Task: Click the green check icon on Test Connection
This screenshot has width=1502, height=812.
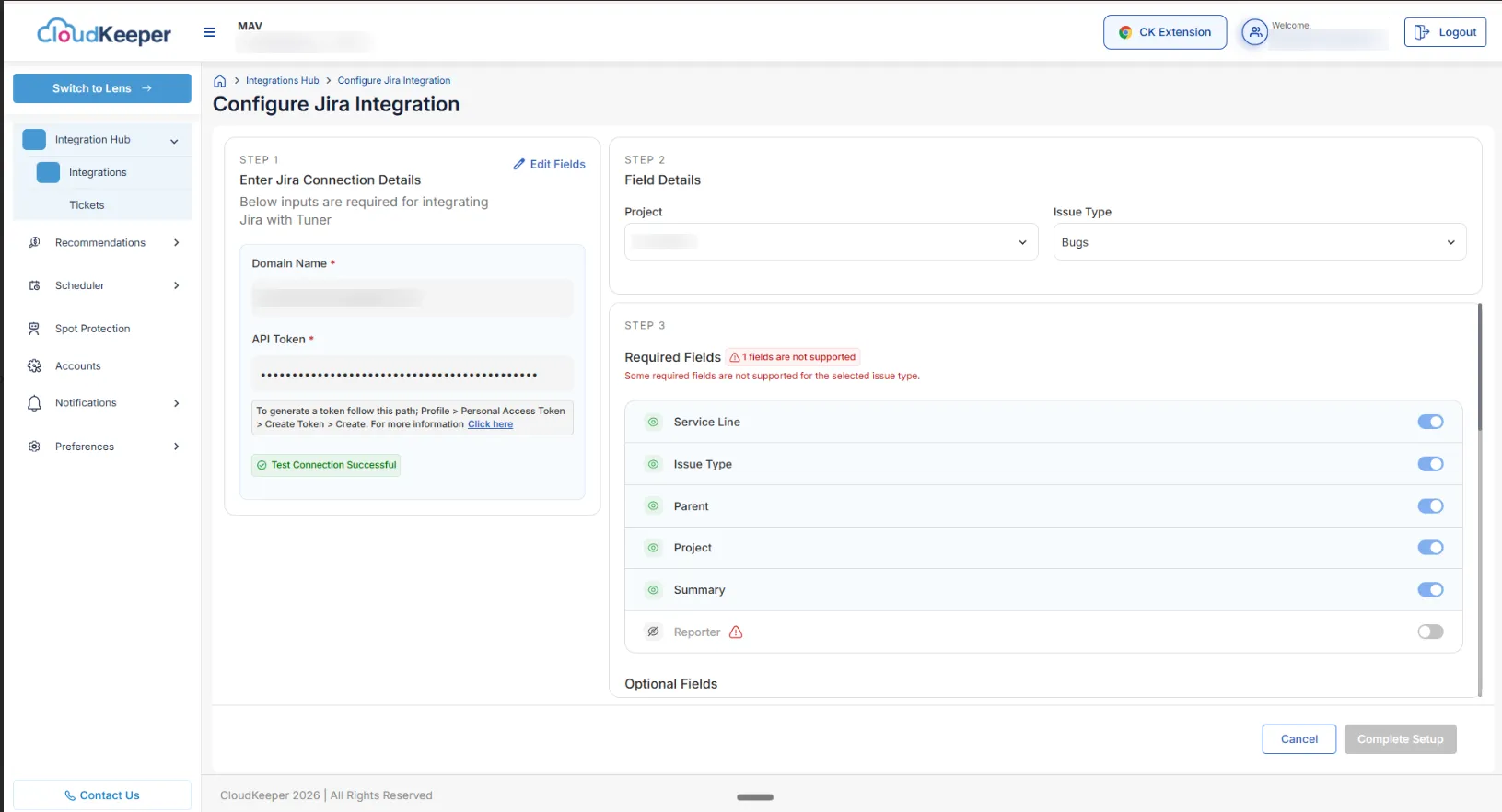Action: click(x=262, y=465)
